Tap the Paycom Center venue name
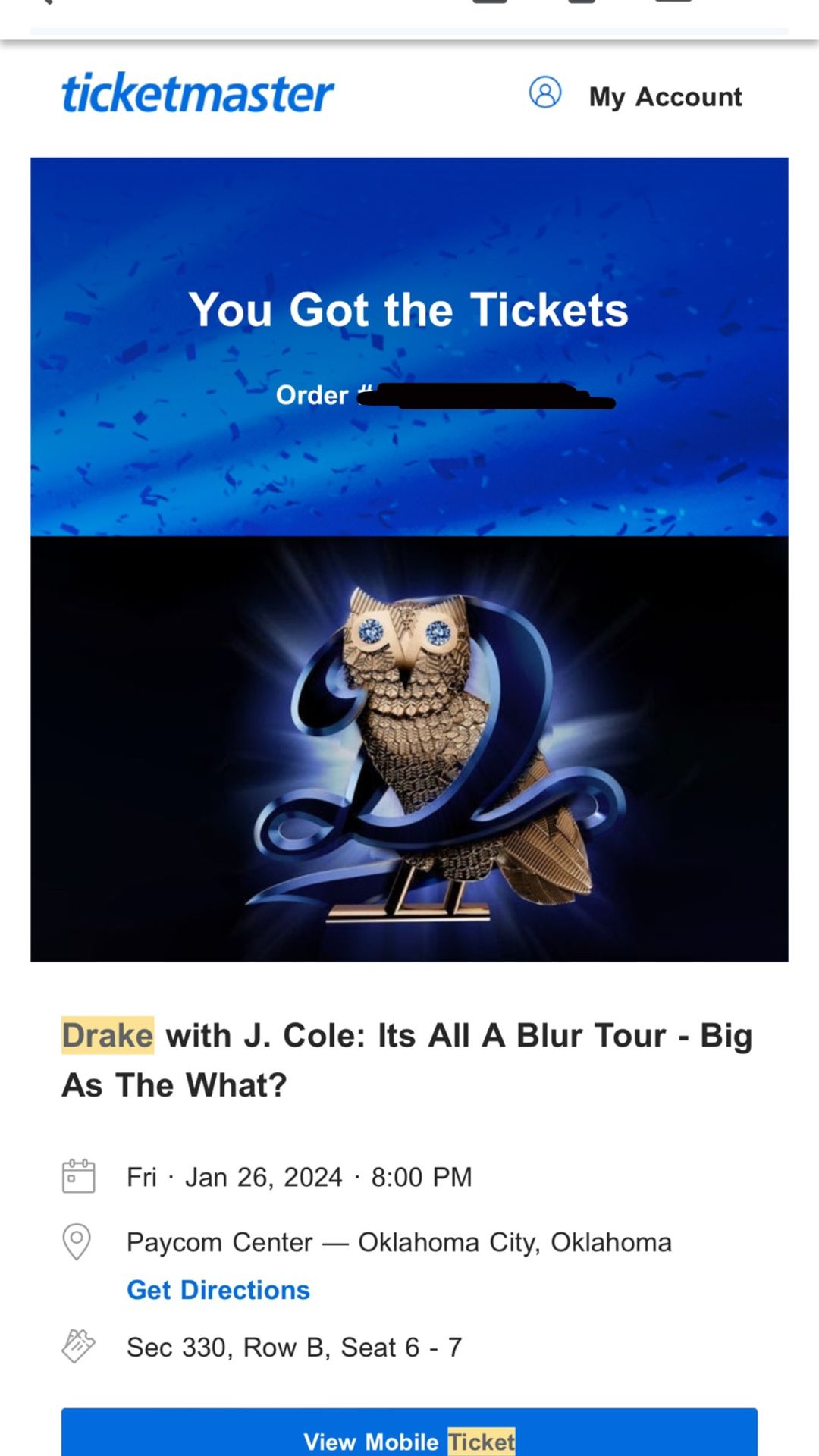 tap(219, 1242)
